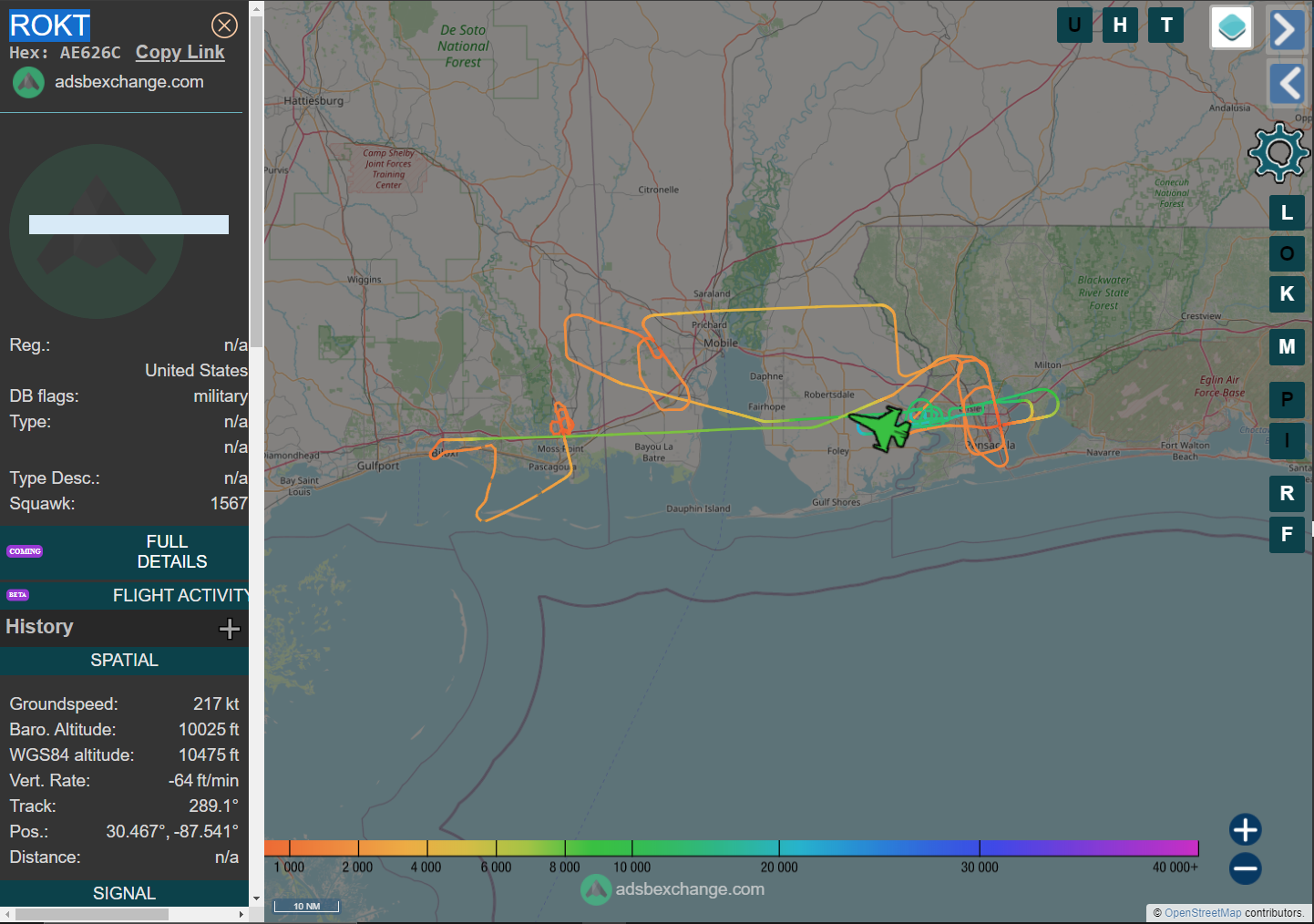
Task: Toggle the R map option
Action: coord(1287,493)
